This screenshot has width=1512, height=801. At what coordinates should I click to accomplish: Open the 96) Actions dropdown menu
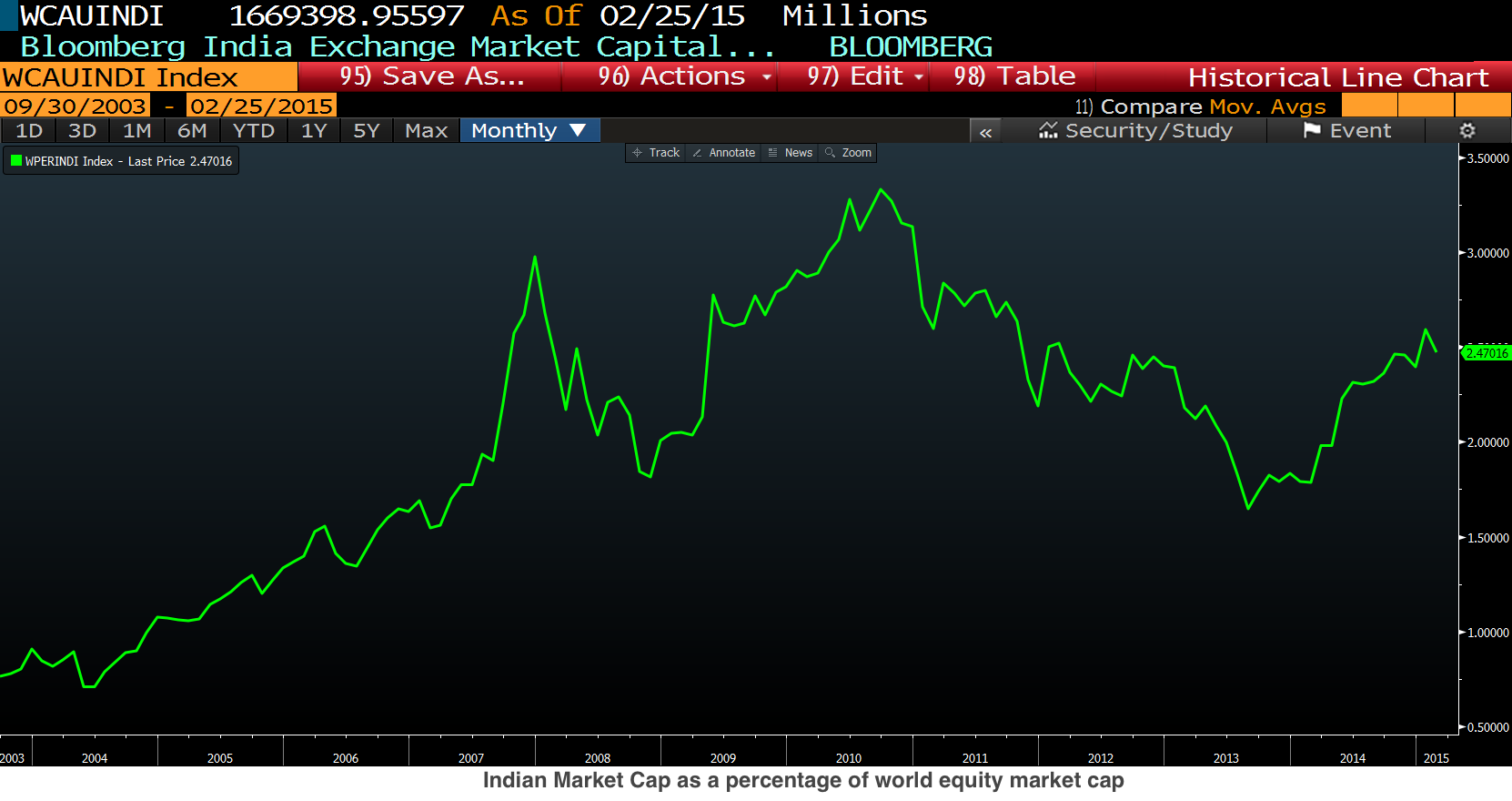(685, 76)
